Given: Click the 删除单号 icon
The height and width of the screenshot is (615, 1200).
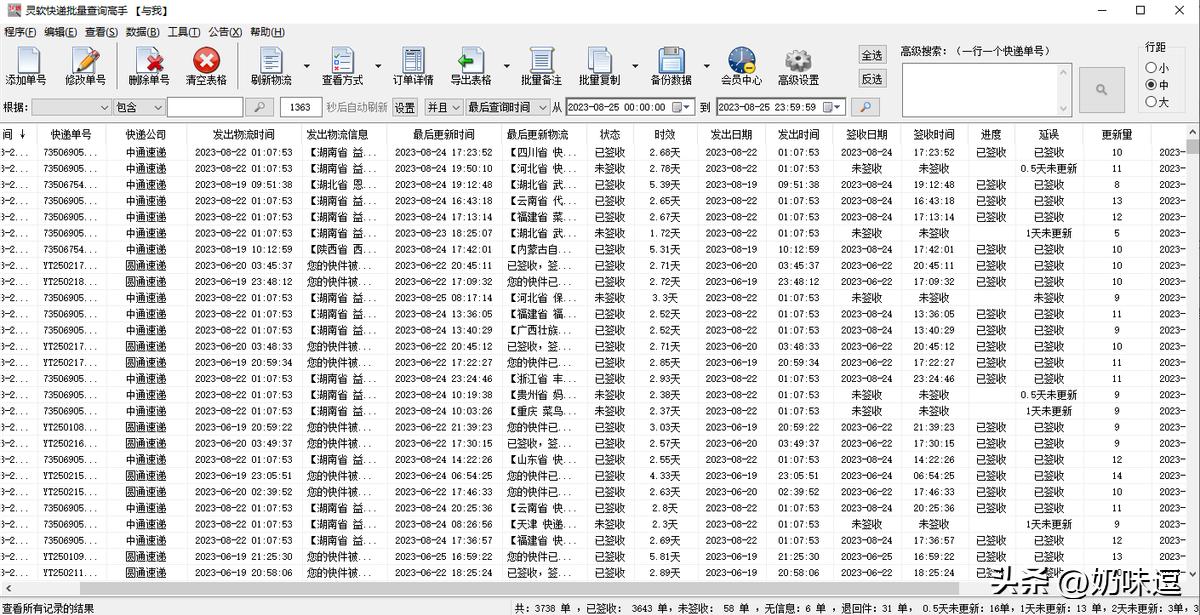Looking at the screenshot, I should (149, 66).
